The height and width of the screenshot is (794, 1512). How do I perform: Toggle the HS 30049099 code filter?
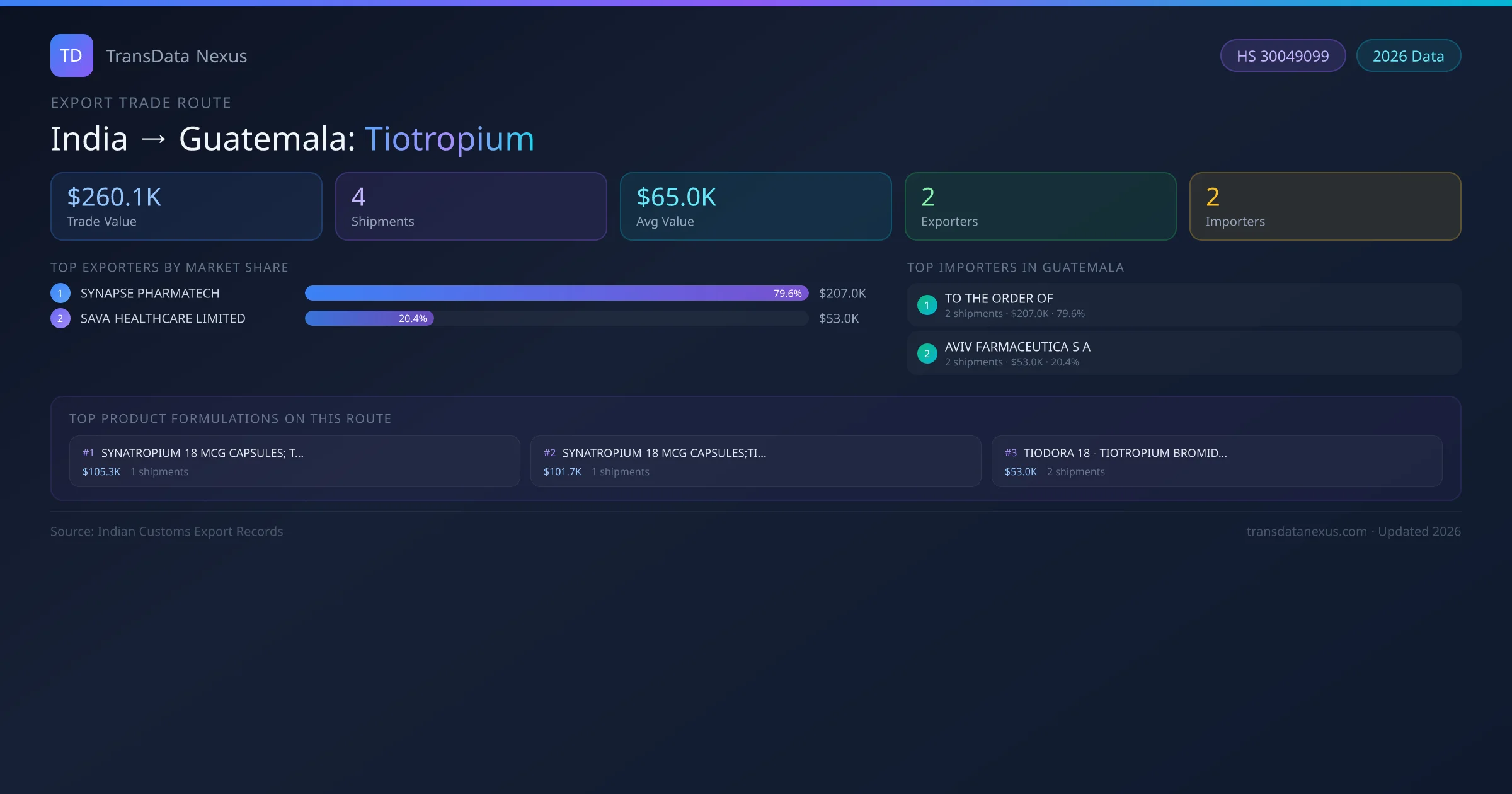pos(1283,55)
